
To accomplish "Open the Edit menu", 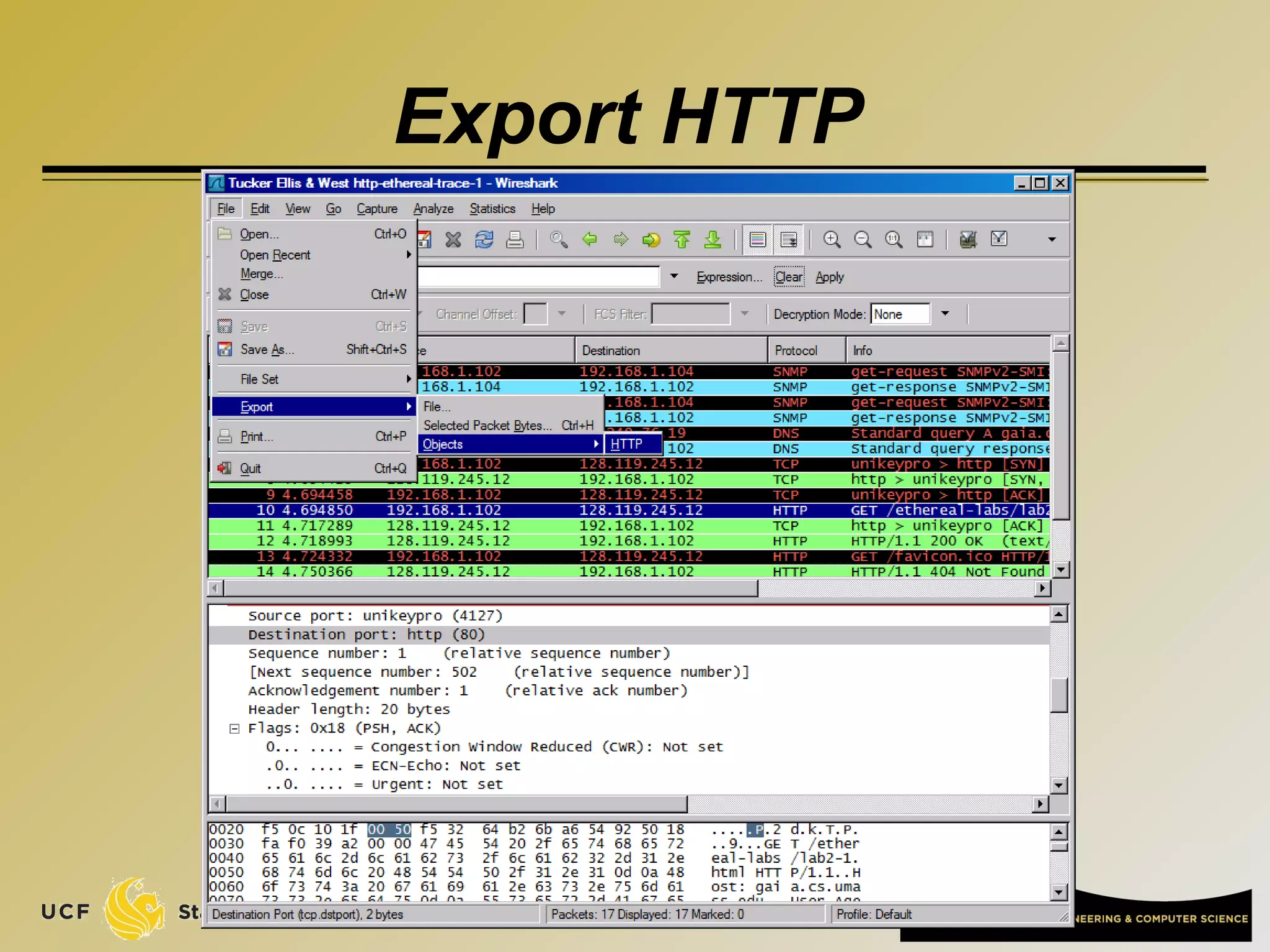I will [260, 208].
